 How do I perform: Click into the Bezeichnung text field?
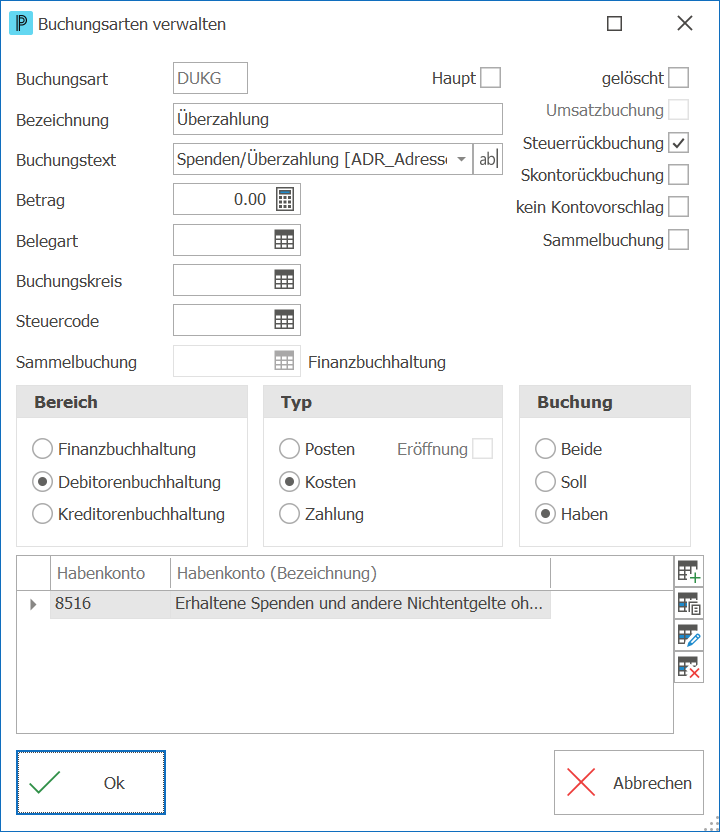point(337,119)
